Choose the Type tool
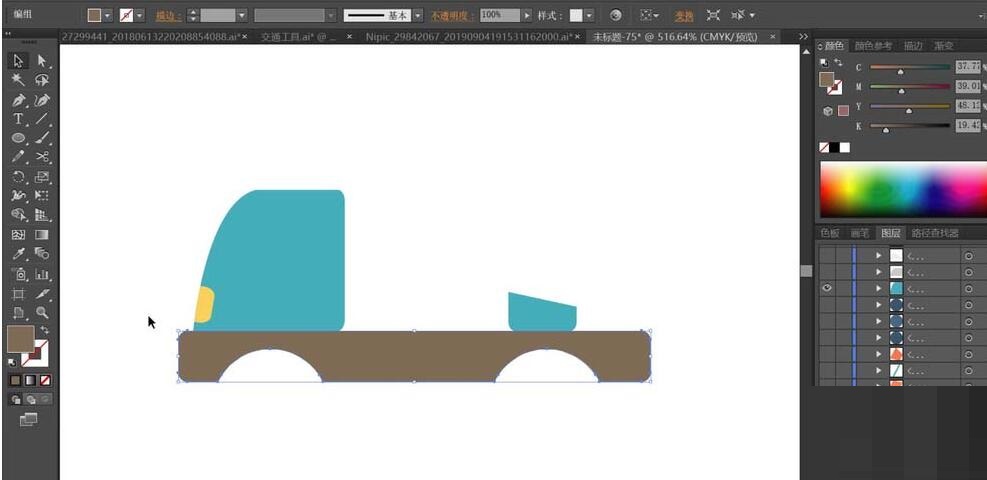The height and width of the screenshot is (480, 987). [18, 119]
